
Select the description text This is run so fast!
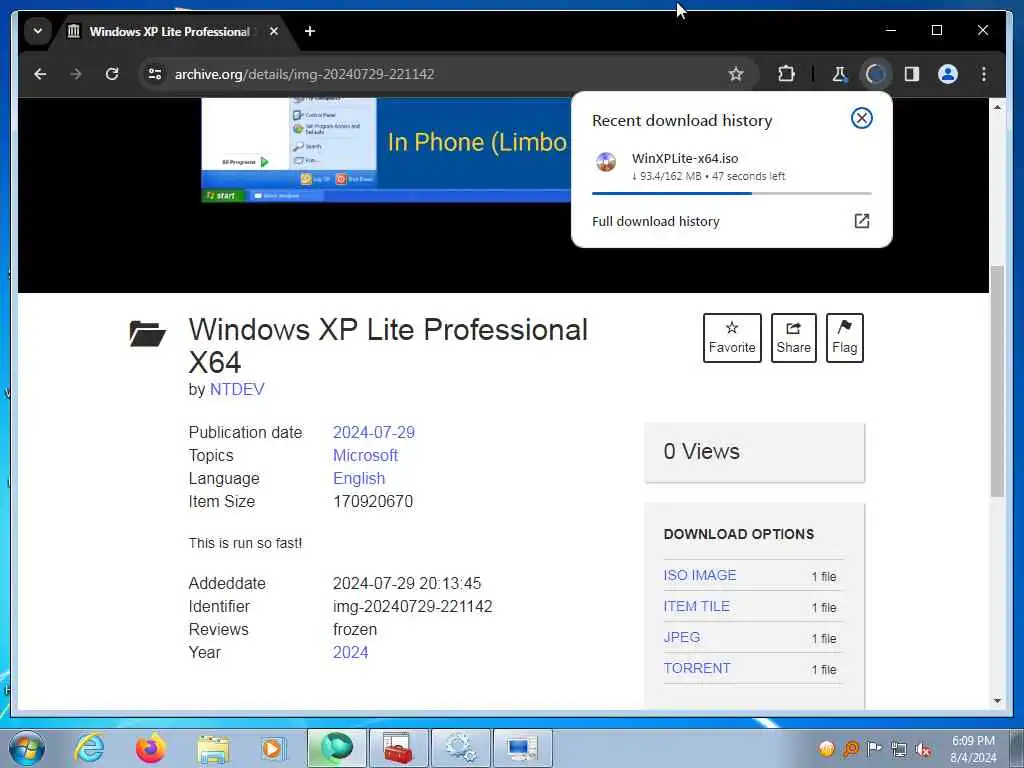coord(246,543)
